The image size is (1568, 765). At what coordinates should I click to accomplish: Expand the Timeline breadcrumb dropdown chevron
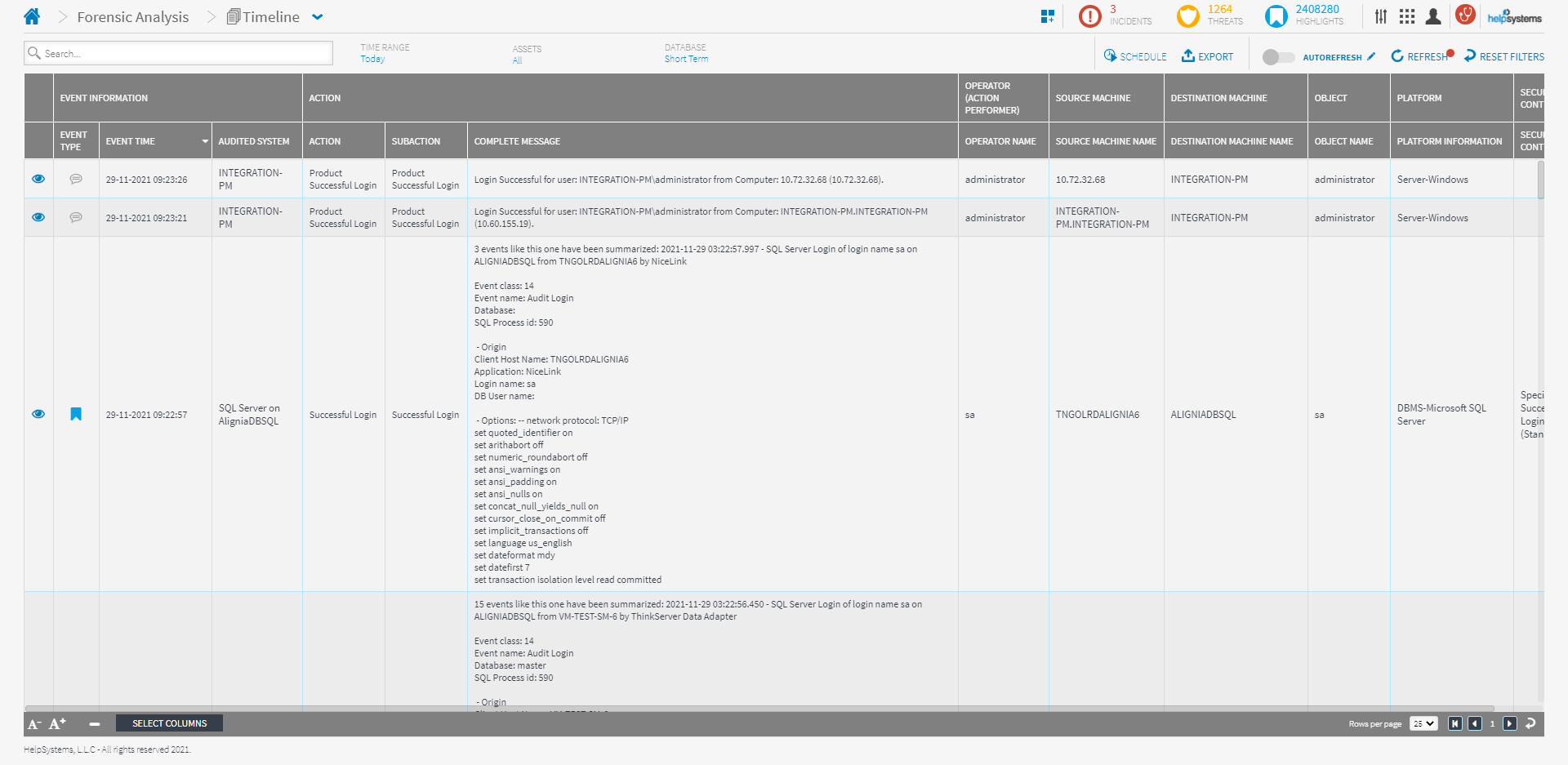318,17
